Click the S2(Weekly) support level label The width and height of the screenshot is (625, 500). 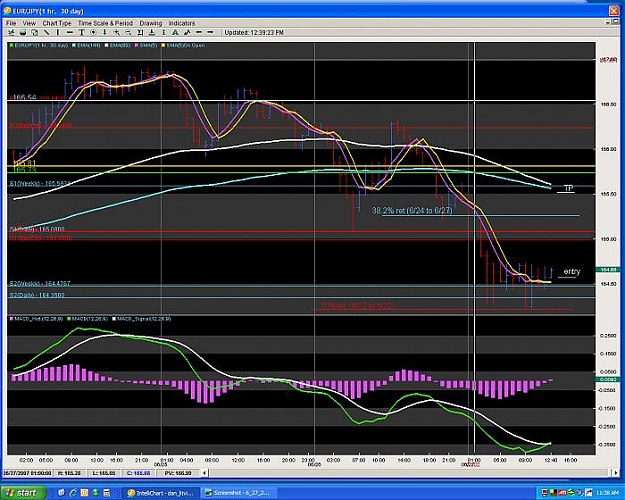point(40,283)
